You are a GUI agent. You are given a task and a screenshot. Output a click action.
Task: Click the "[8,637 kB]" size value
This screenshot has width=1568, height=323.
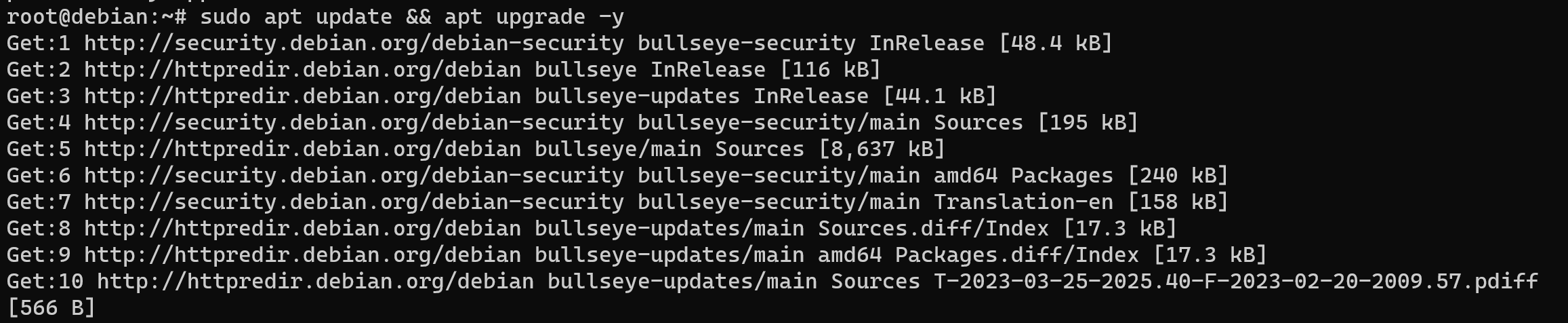pyautogui.click(x=882, y=149)
